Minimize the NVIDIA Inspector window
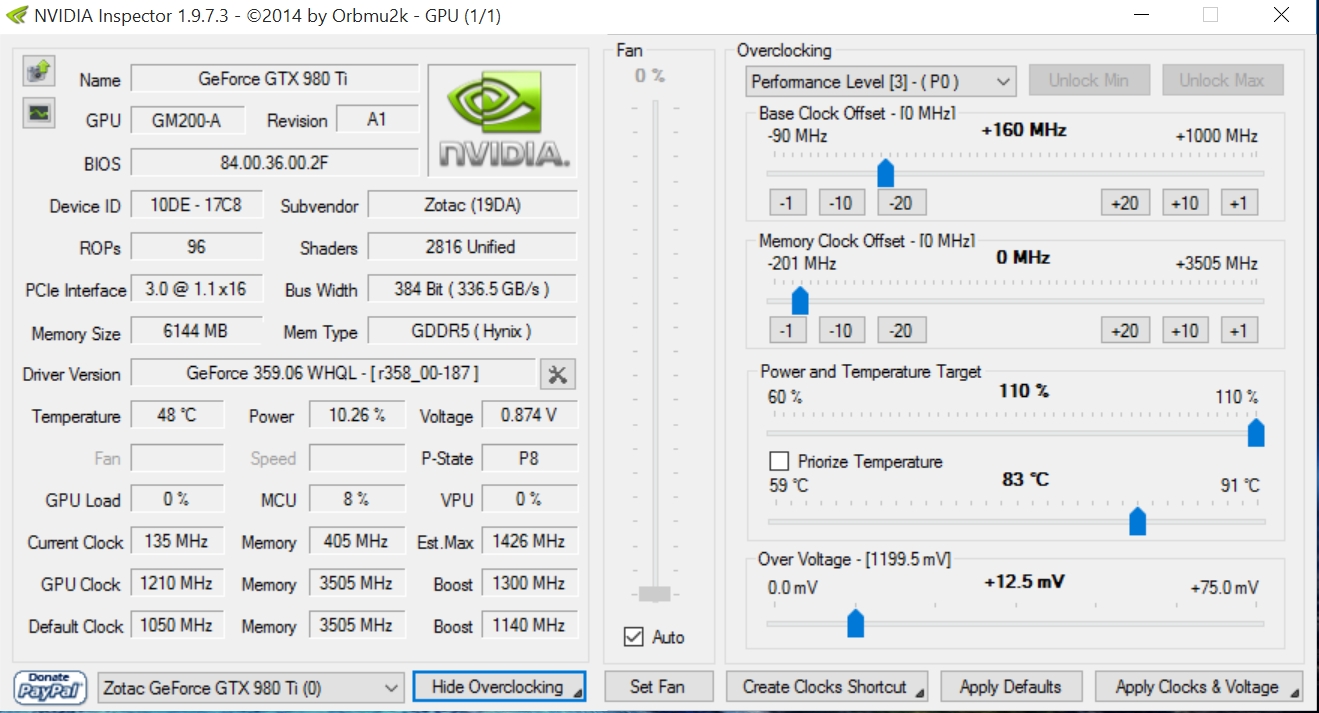Viewport: 1319px width, 713px height. tap(1141, 15)
